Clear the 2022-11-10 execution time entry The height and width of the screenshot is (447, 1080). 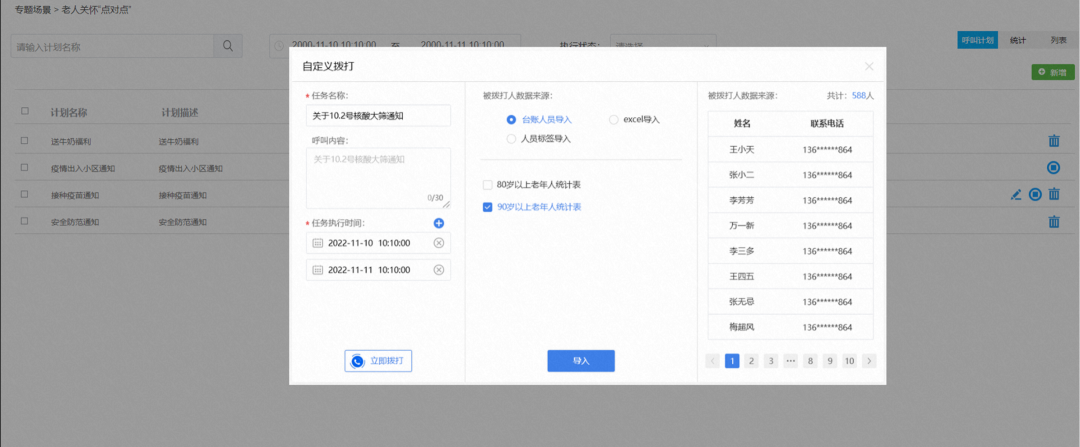pyautogui.click(x=439, y=243)
